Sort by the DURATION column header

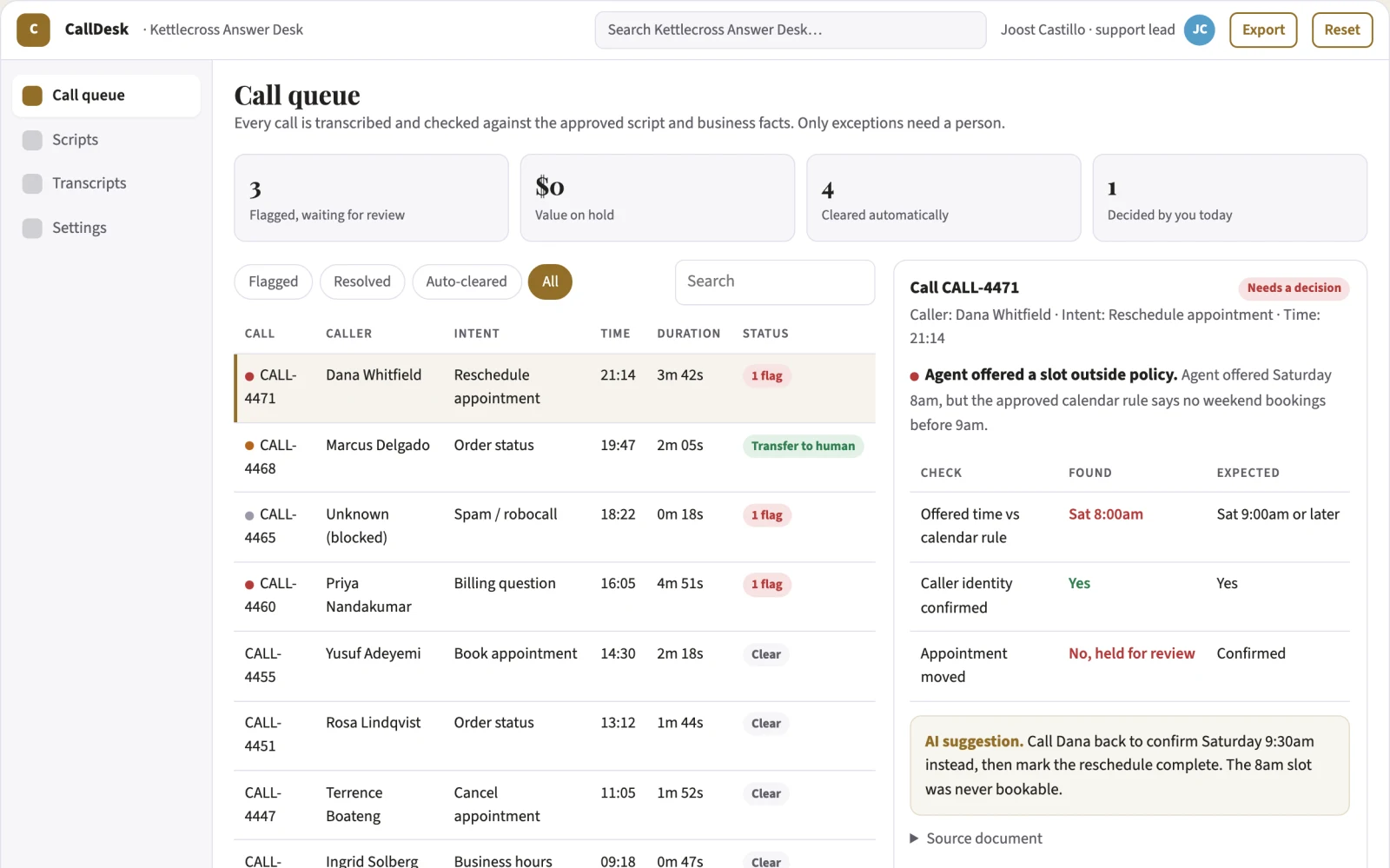(x=689, y=334)
